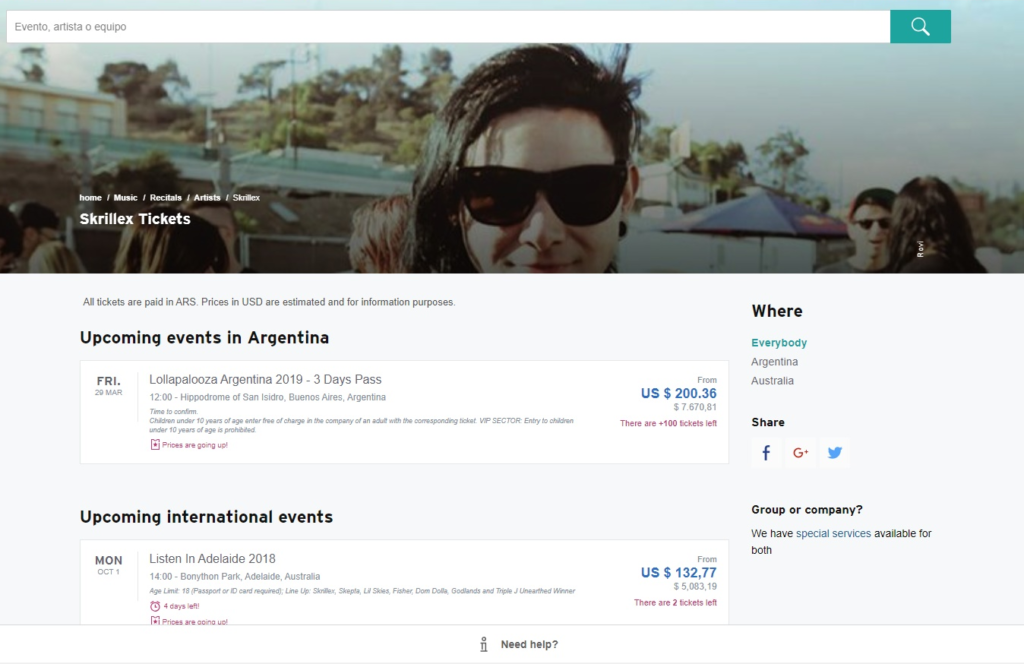The width and height of the screenshot is (1024, 664).
Task: Navigate to Artists breadcrumb
Action: pos(207,198)
